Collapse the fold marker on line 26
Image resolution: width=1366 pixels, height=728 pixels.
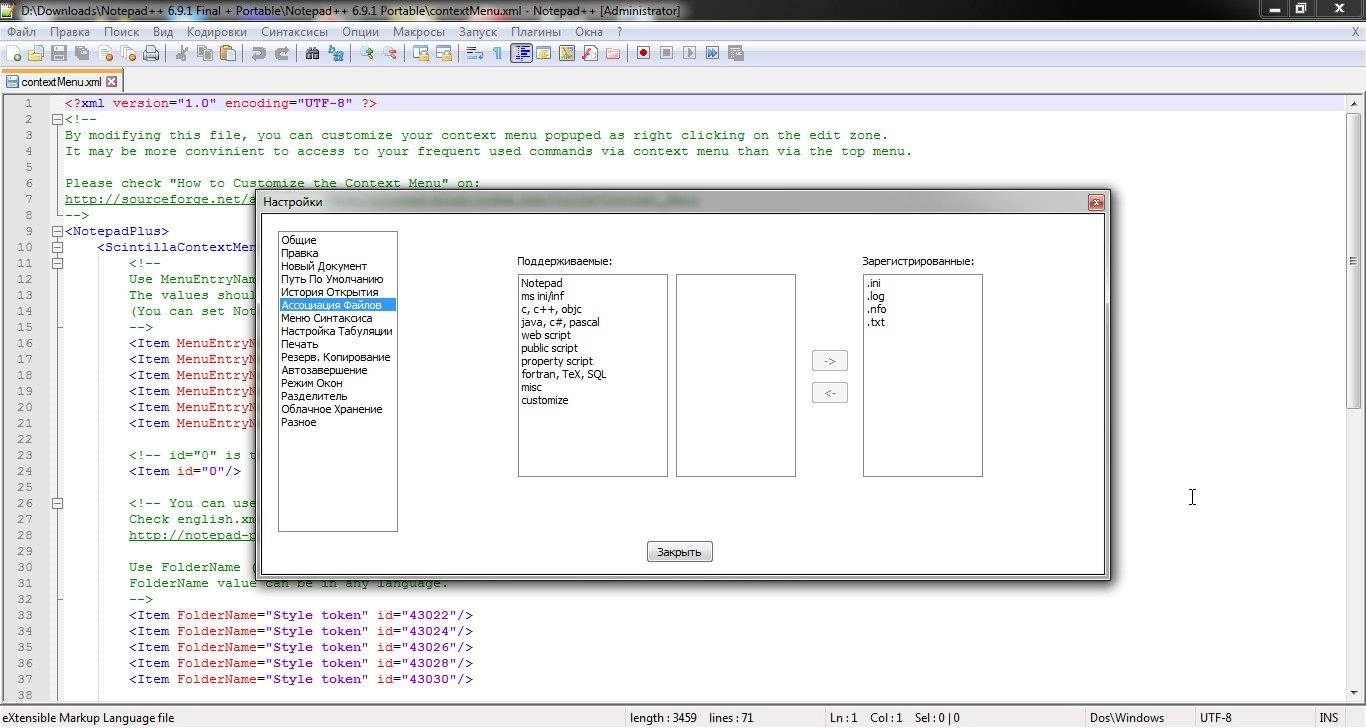pyautogui.click(x=57, y=503)
